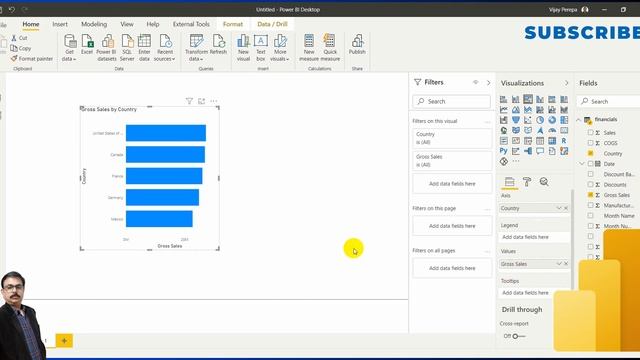Choose the gauge visualization
640x360 pixels.
tap(552, 131)
